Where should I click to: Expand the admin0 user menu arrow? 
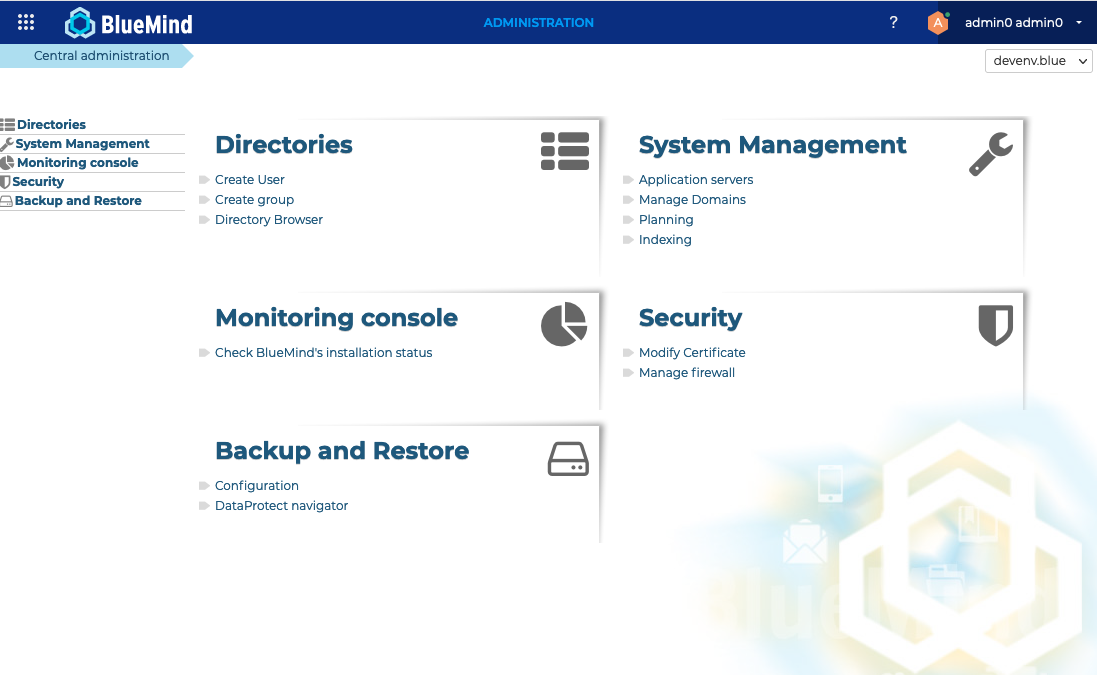pyautogui.click(x=1079, y=23)
